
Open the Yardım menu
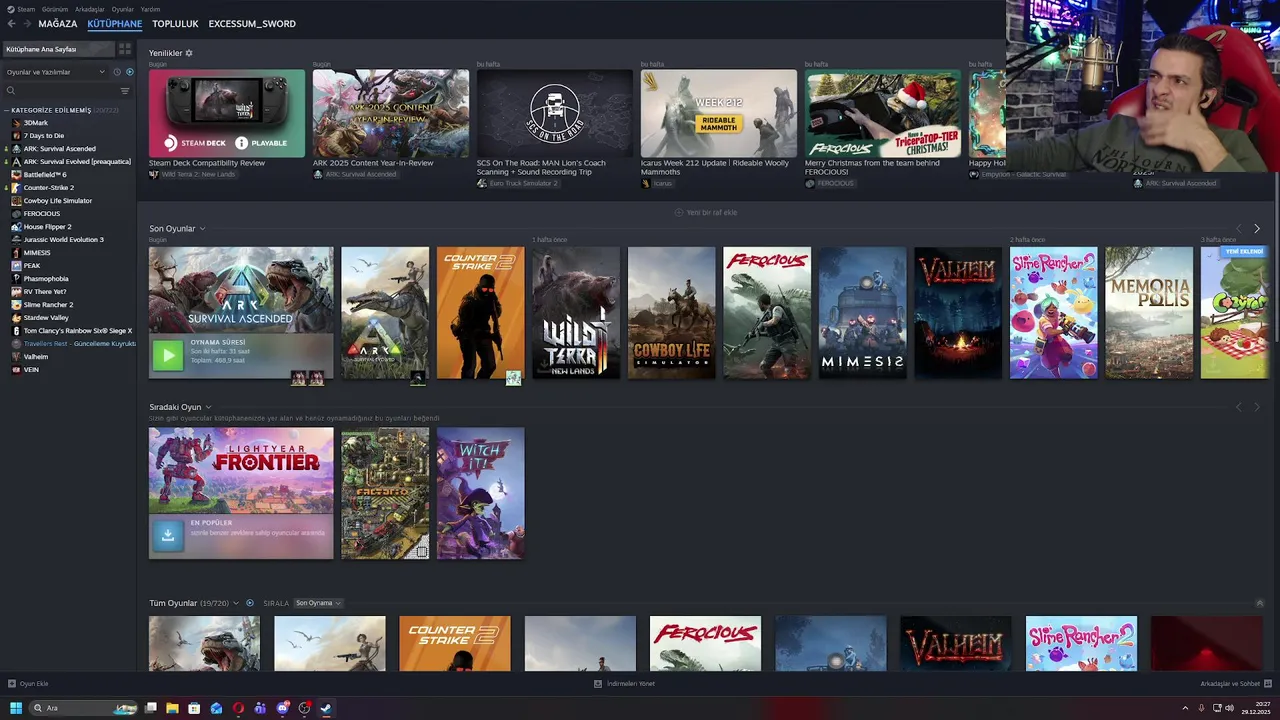(150, 9)
